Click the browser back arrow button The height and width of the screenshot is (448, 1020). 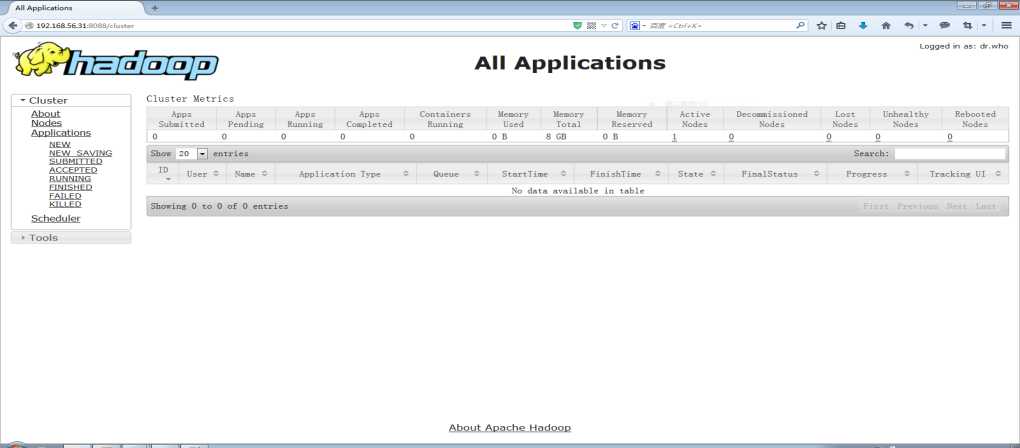(x=12, y=25)
